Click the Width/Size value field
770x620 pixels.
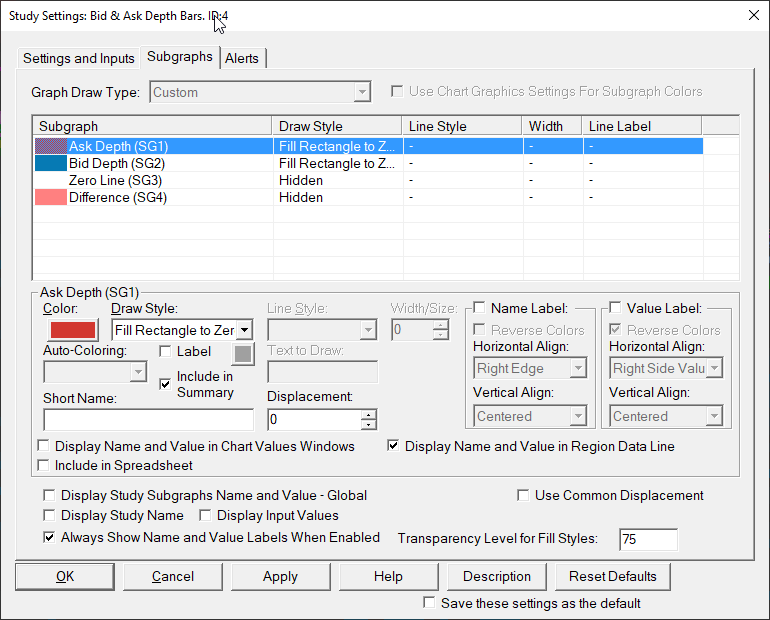(x=412, y=330)
